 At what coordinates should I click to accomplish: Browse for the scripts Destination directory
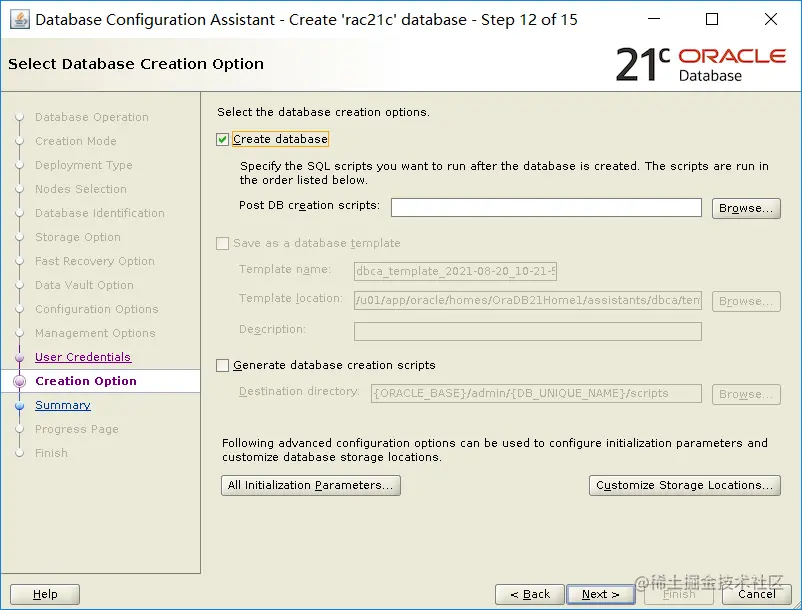pos(746,394)
